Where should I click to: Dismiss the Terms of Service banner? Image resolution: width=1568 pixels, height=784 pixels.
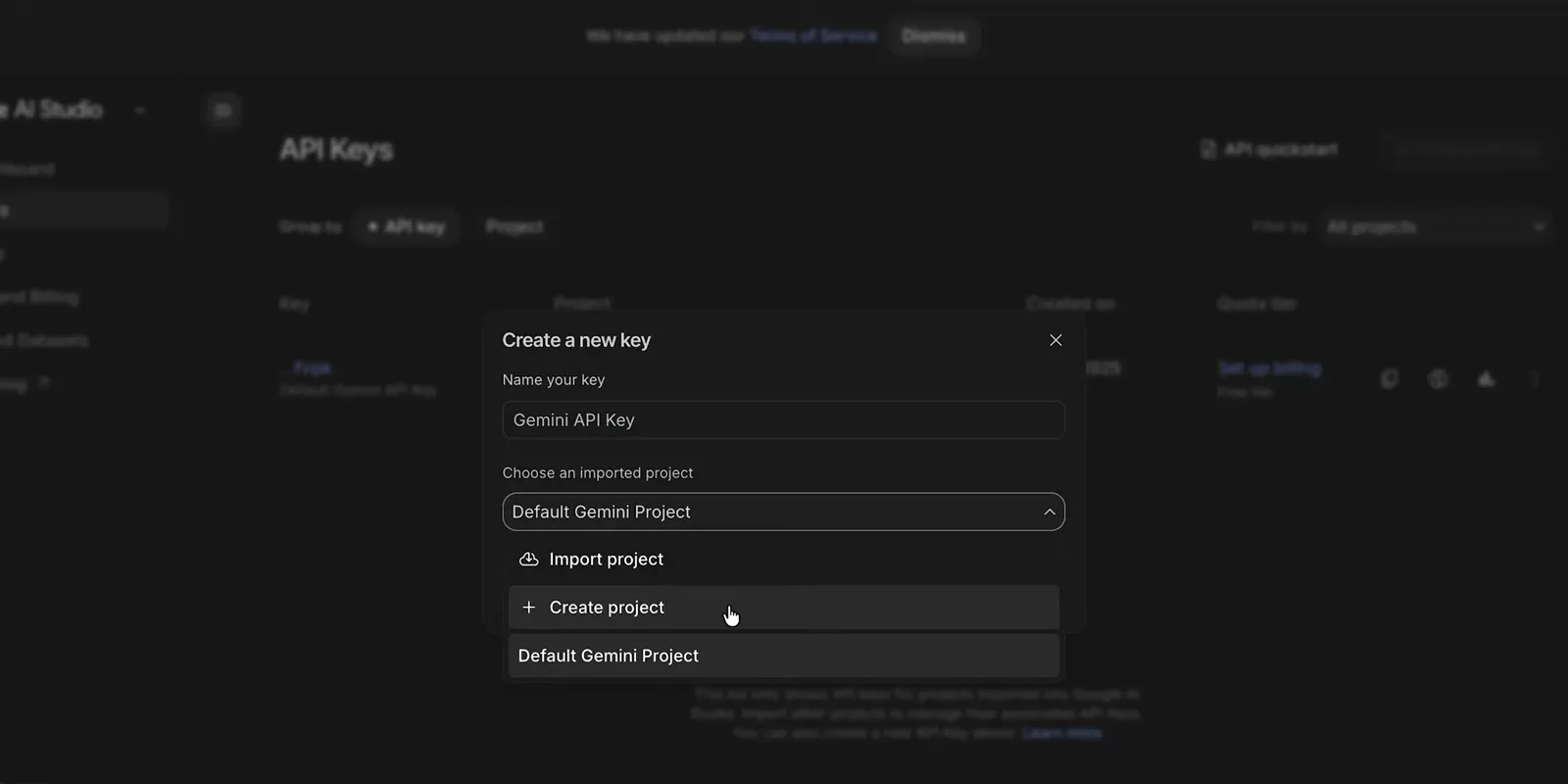(x=933, y=36)
